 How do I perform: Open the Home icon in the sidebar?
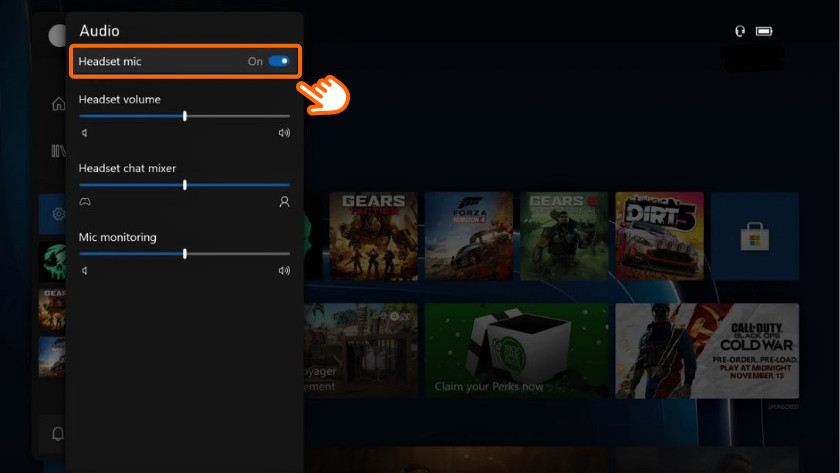(x=58, y=104)
